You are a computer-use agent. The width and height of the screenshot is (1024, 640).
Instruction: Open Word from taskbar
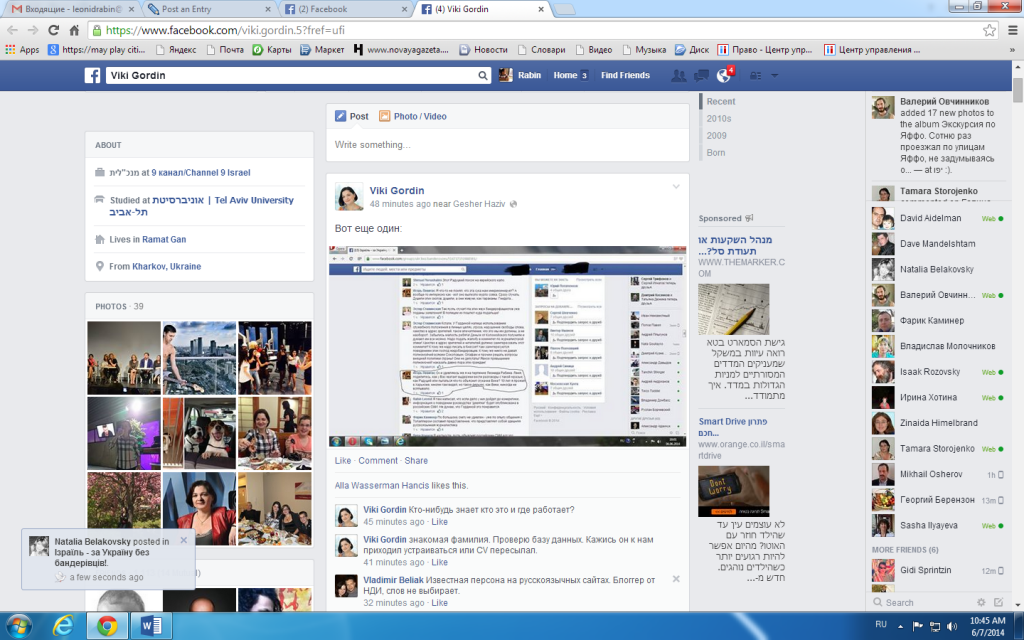[x=151, y=626]
